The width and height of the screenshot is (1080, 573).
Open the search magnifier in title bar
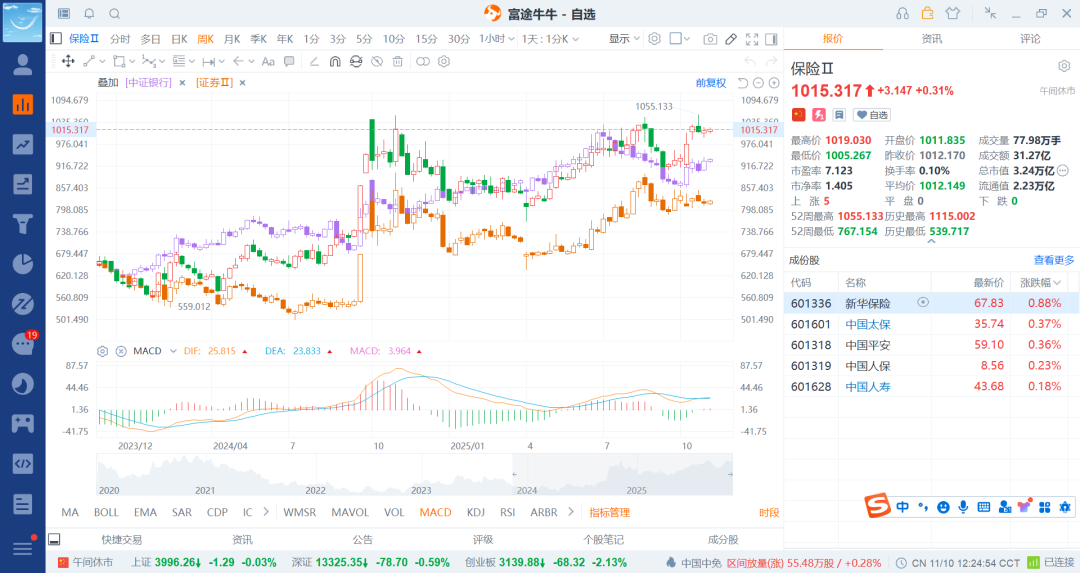click(114, 13)
